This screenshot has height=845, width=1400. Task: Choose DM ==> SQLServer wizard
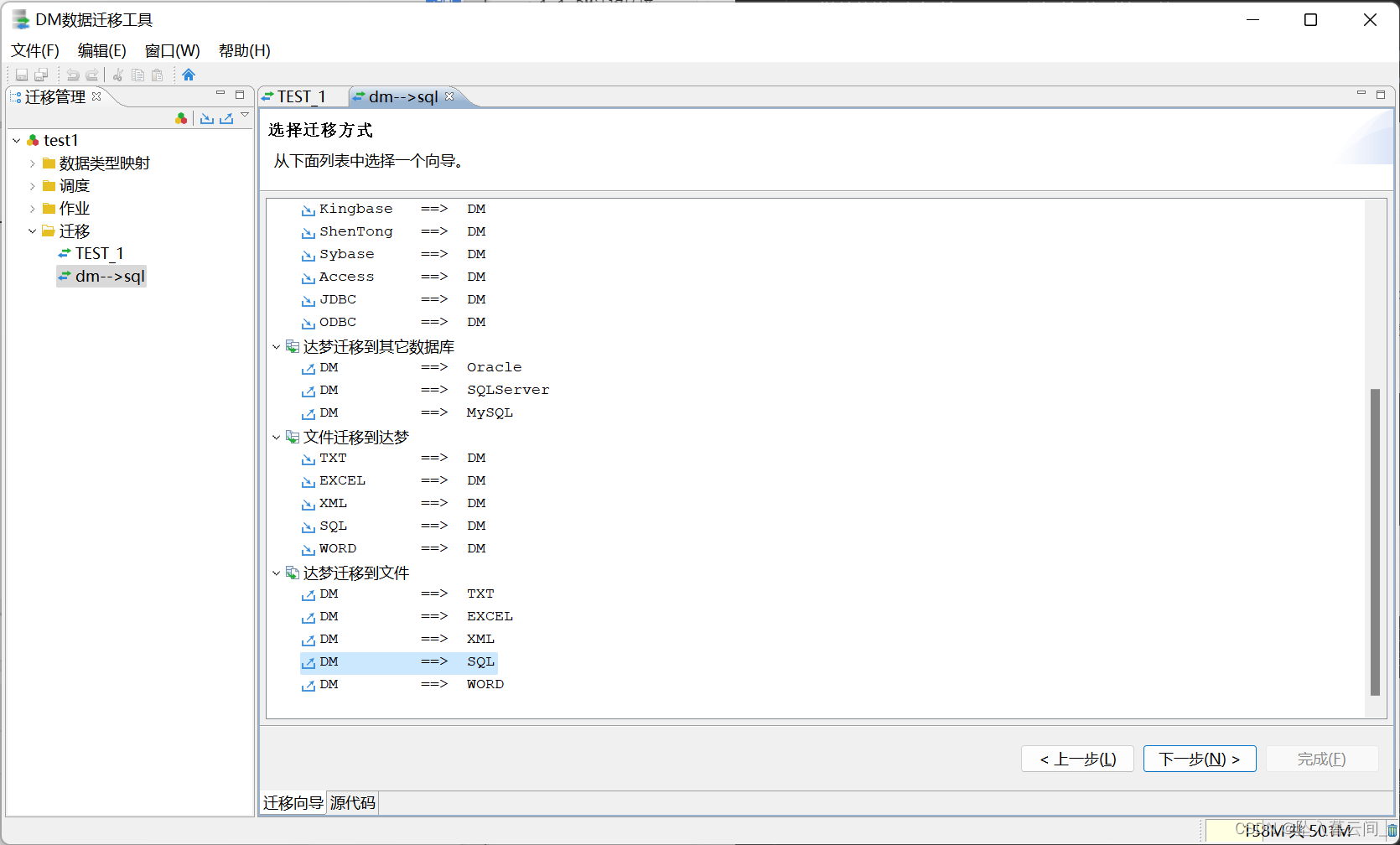[x=425, y=390]
